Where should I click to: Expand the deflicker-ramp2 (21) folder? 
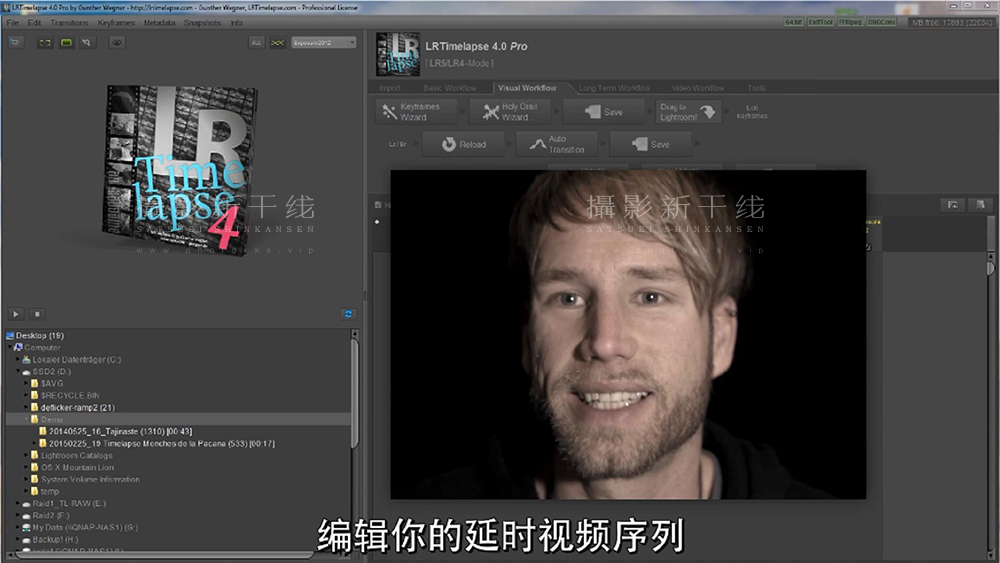coord(26,407)
